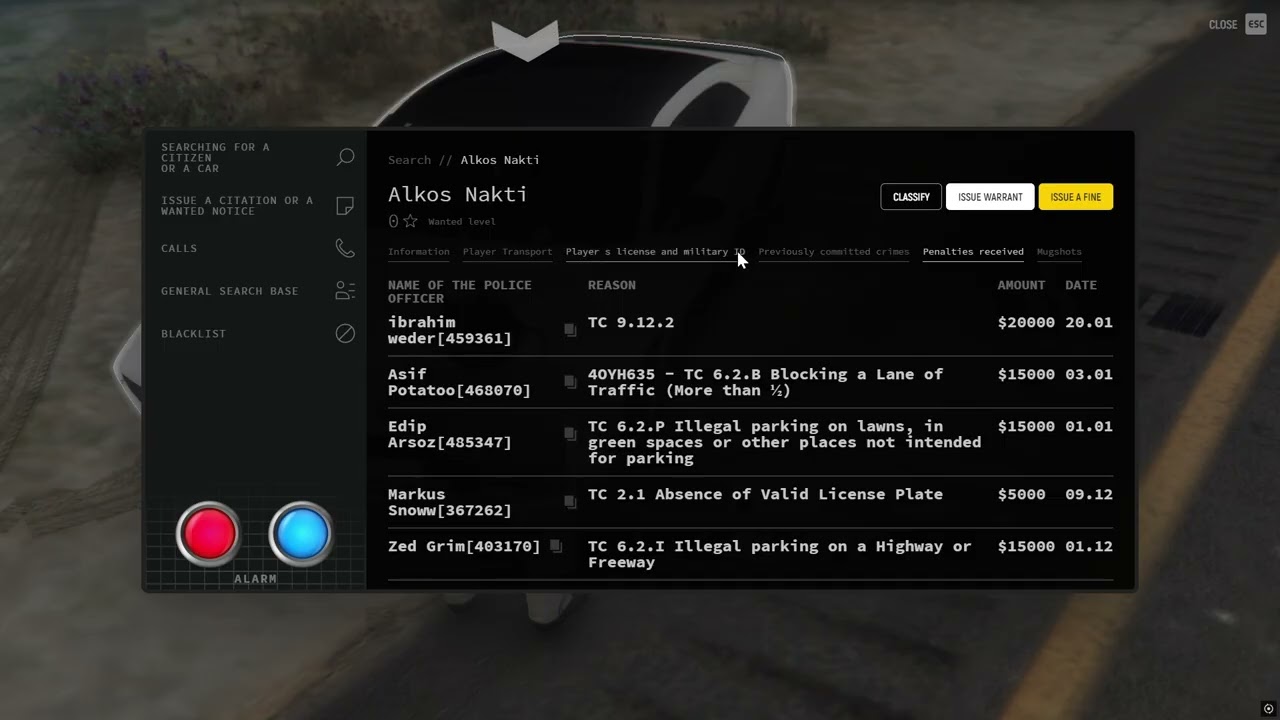The height and width of the screenshot is (720, 1280).
Task: Click the Issue Warrant button
Action: (x=990, y=197)
